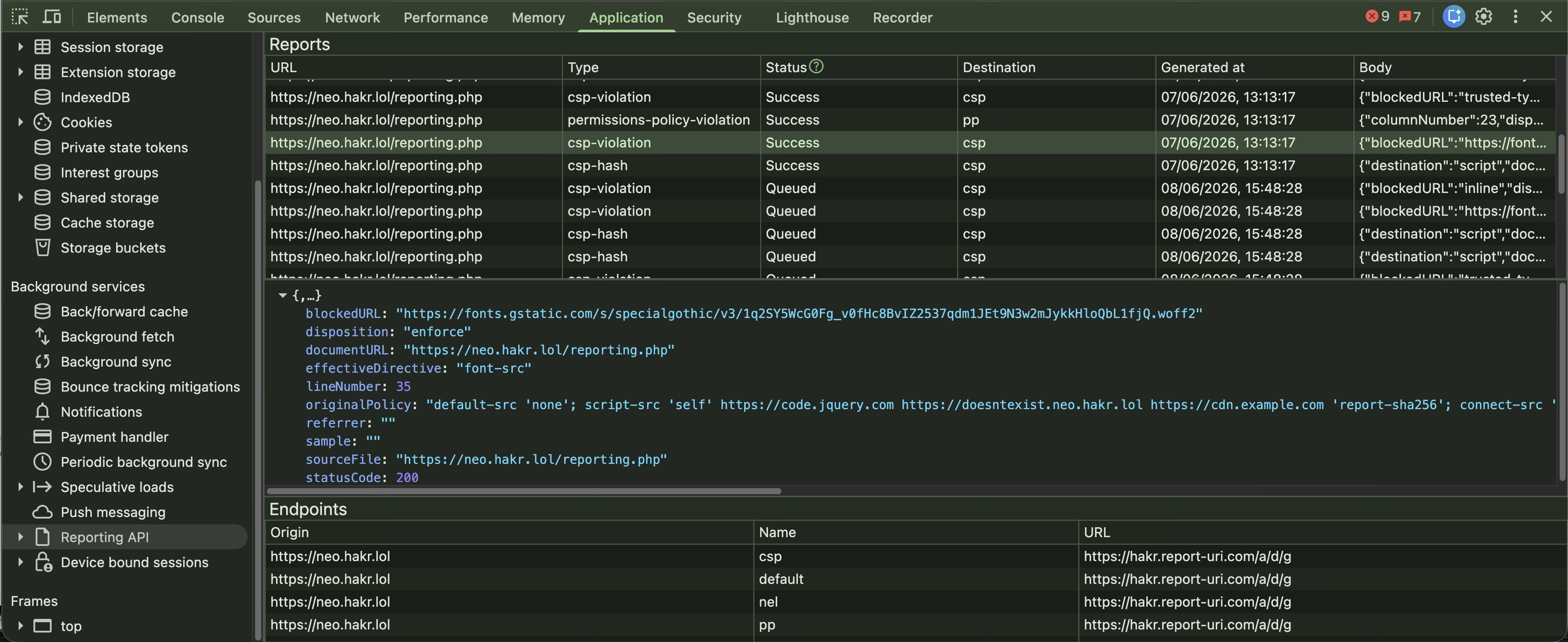Click the blockedURL fonts.gstatic.com value
This screenshot has height=642, width=1568.
point(799,314)
